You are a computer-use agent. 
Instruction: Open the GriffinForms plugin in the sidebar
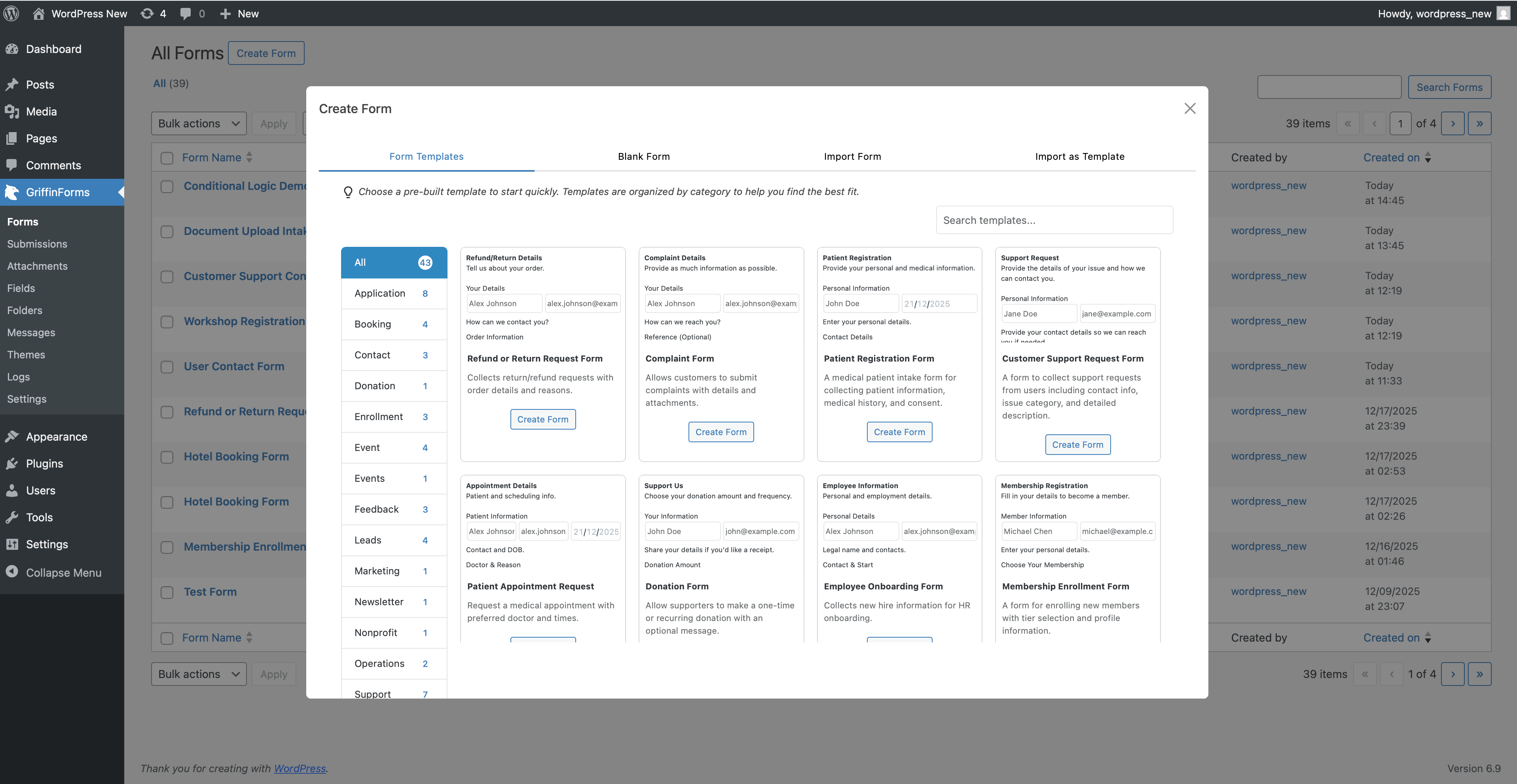coord(57,192)
